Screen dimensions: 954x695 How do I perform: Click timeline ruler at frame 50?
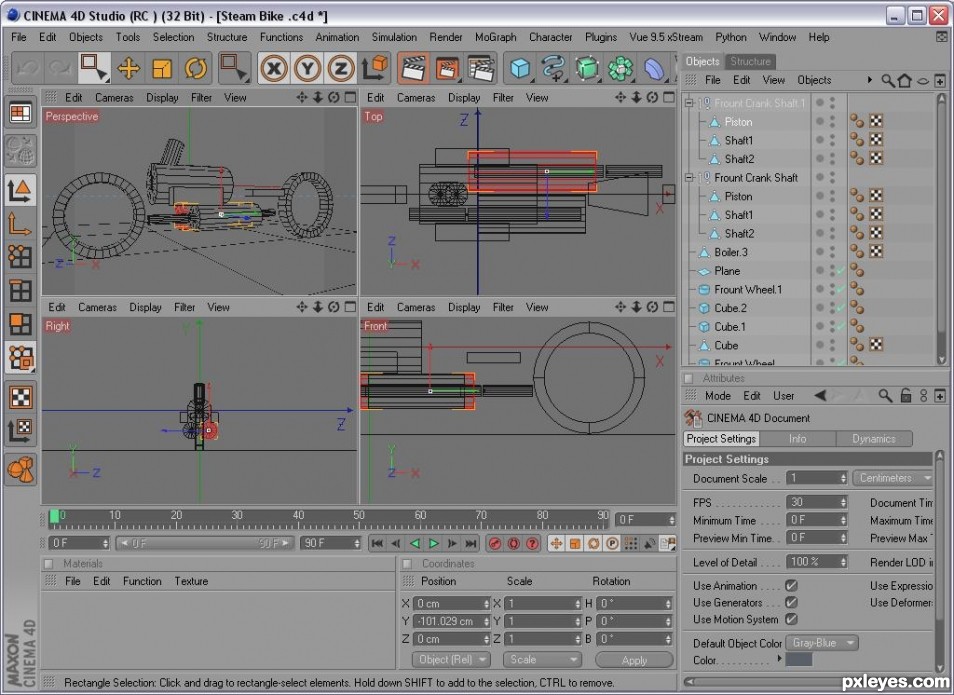(359, 517)
